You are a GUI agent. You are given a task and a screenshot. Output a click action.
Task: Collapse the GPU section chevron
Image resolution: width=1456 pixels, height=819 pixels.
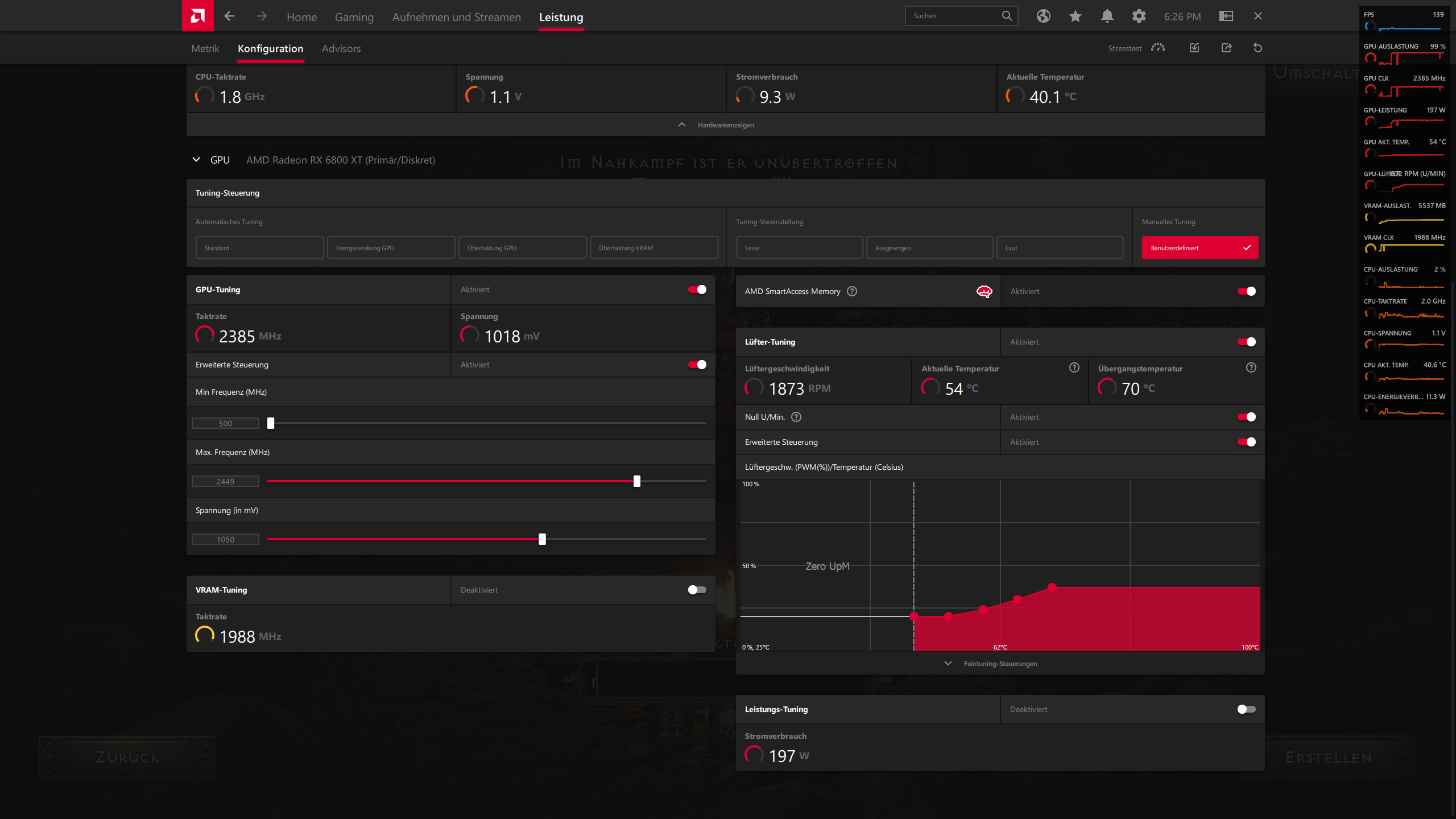click(196, 160)
